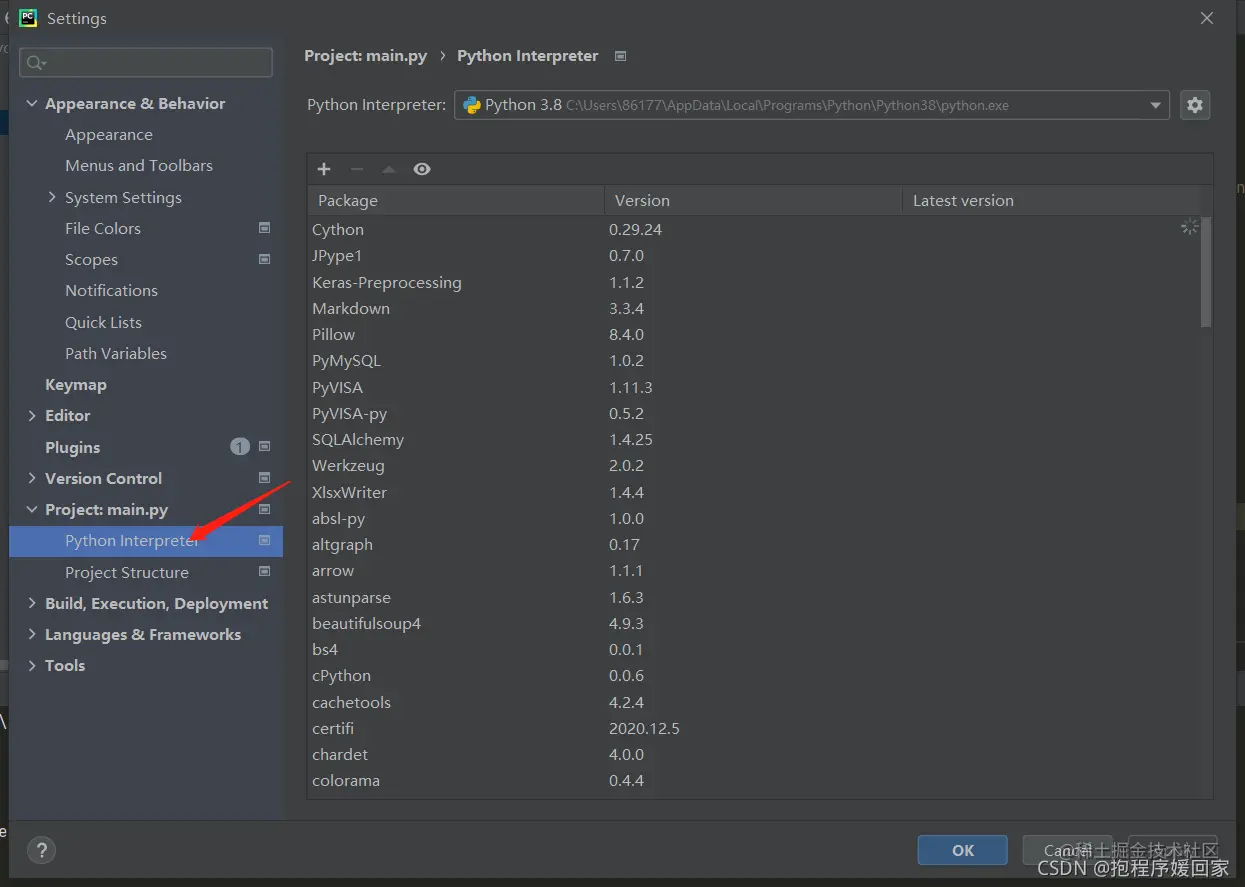Select the PyVISA-py package row
Image resolution: width=1245 pixels, height=887 pixels.
[x=754, y=413]
